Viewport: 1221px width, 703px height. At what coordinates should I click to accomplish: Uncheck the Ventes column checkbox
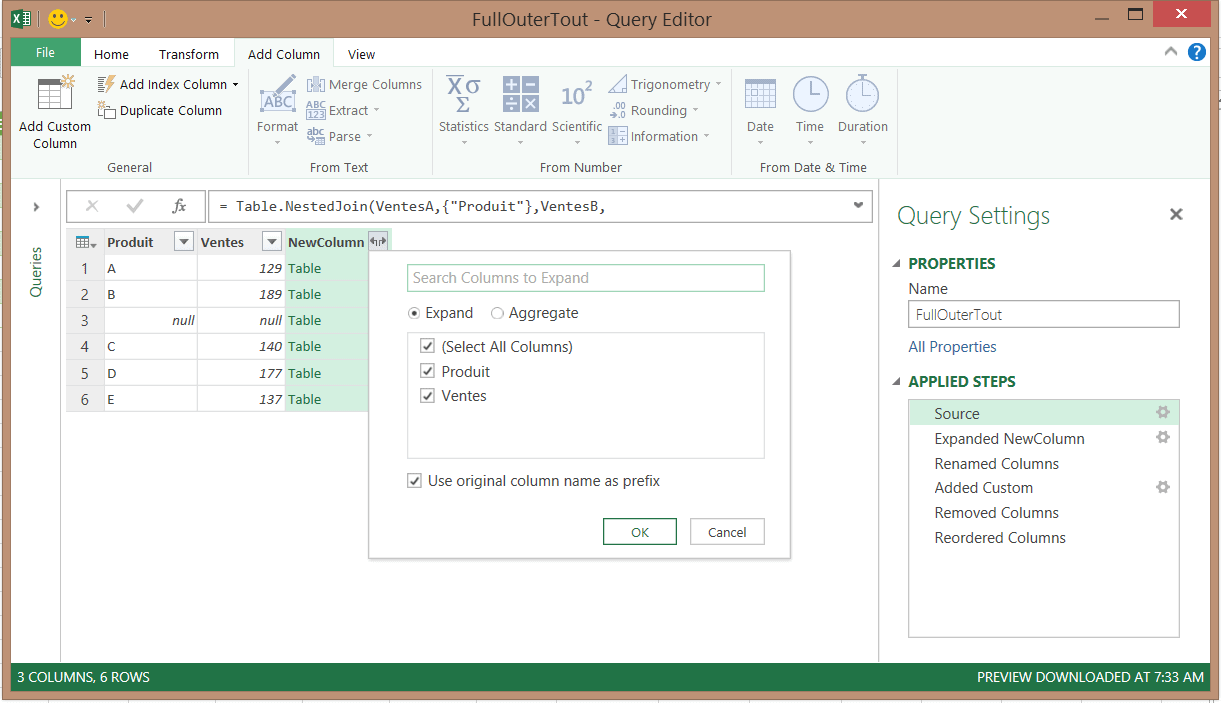pos(428,396)
